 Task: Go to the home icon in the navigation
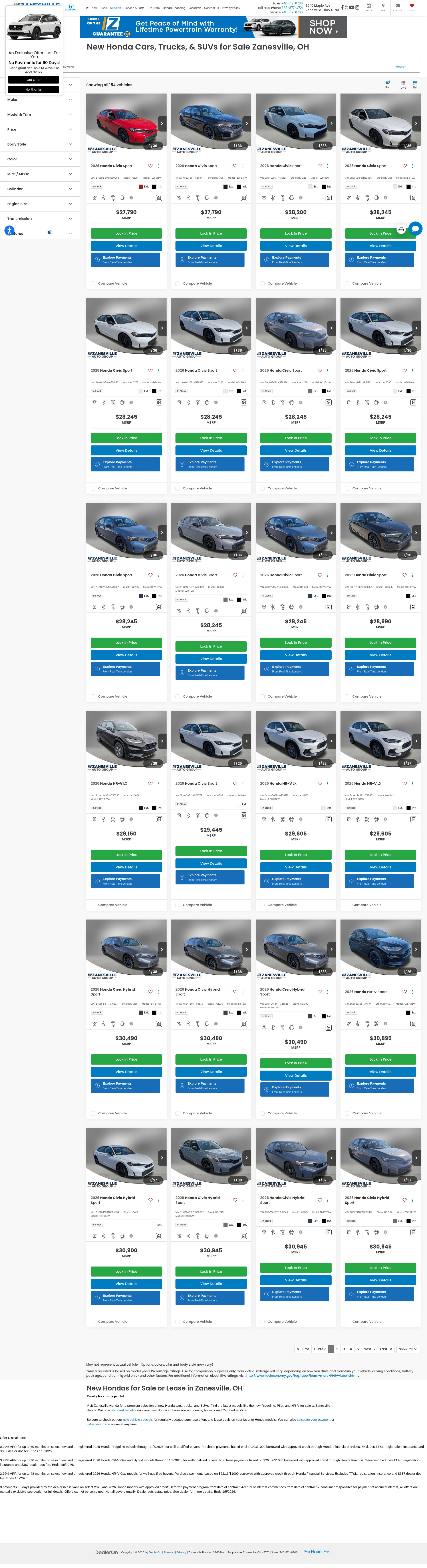(88, 8)
